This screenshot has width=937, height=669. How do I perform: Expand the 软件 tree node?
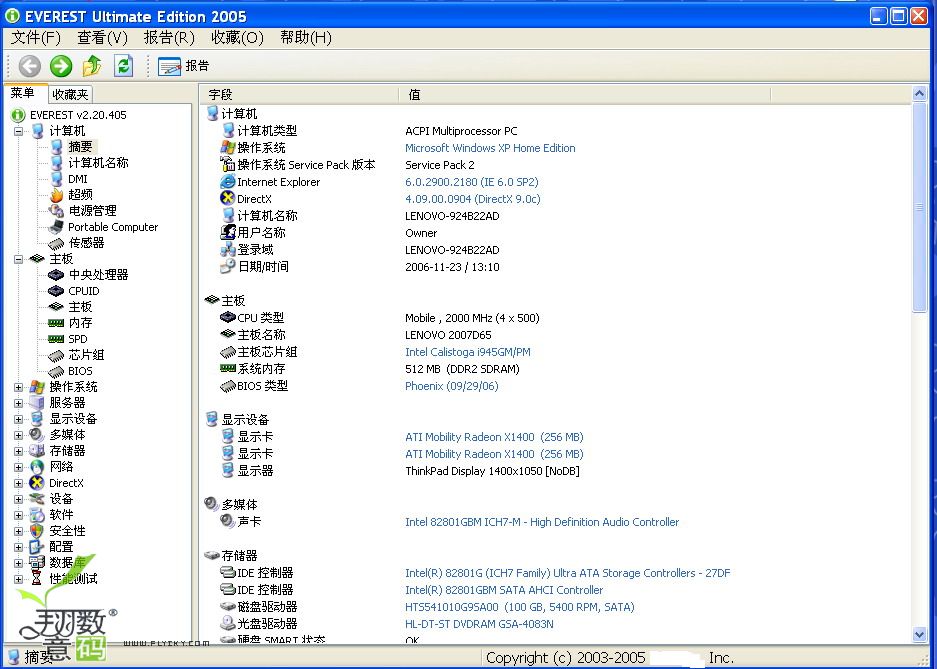tap(19, 515)
